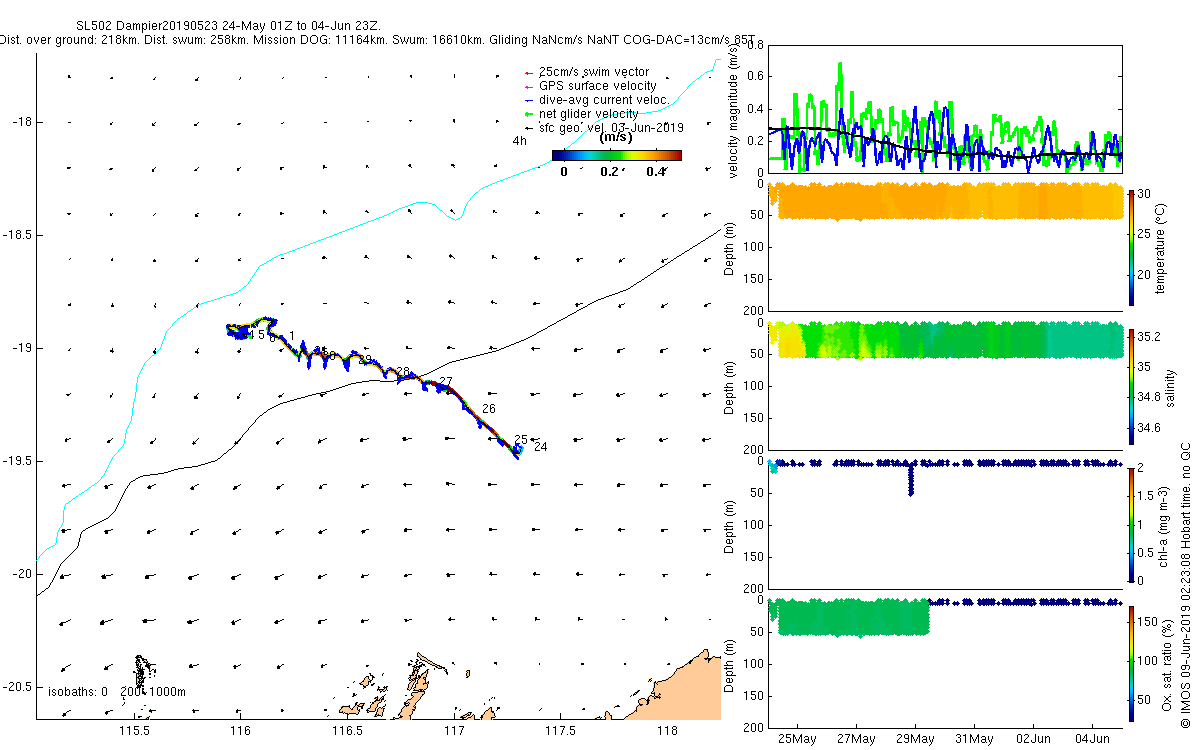The height and width of the screenshot is (750, 1200).
Task: Click the 'Dist. over ground: 218km' subtitle line
Action: coord(378,40)
